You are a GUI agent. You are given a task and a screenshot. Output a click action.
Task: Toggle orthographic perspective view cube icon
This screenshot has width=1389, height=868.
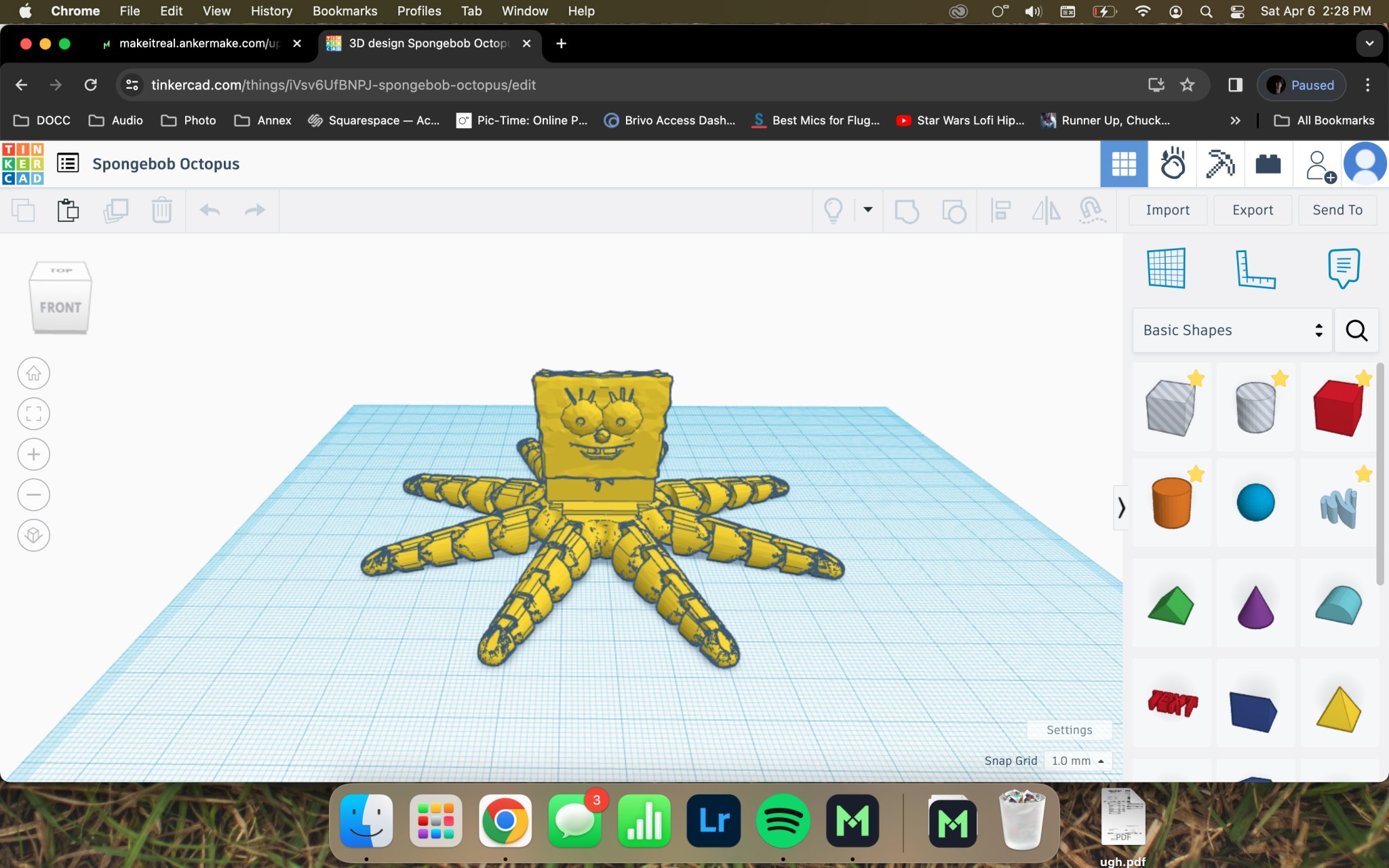coord(34,536)
